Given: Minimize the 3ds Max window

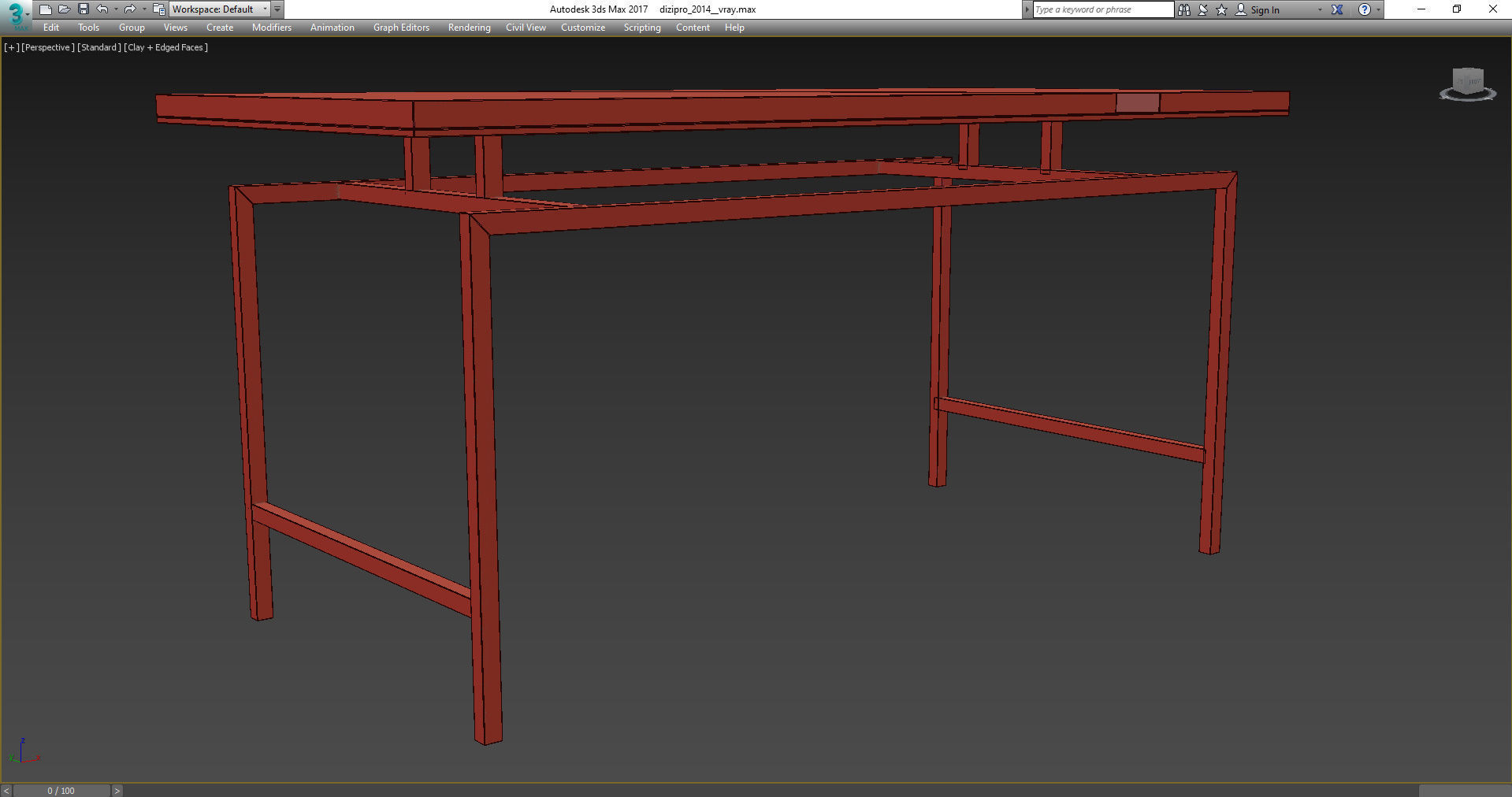Looking at the screenshot, I should 1421,9.
